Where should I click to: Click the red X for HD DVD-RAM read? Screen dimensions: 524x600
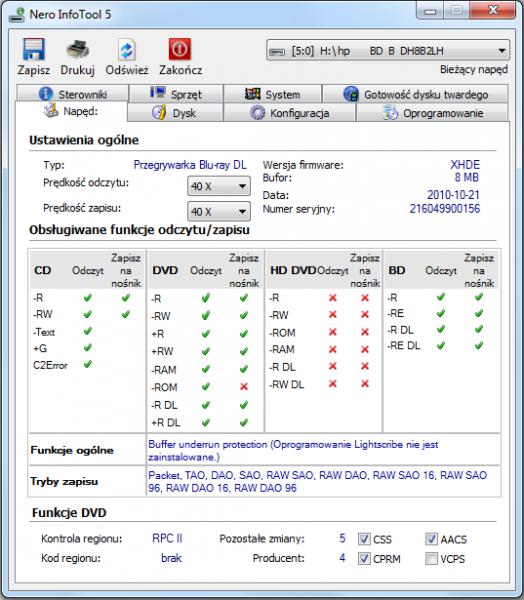click(333, 349)
